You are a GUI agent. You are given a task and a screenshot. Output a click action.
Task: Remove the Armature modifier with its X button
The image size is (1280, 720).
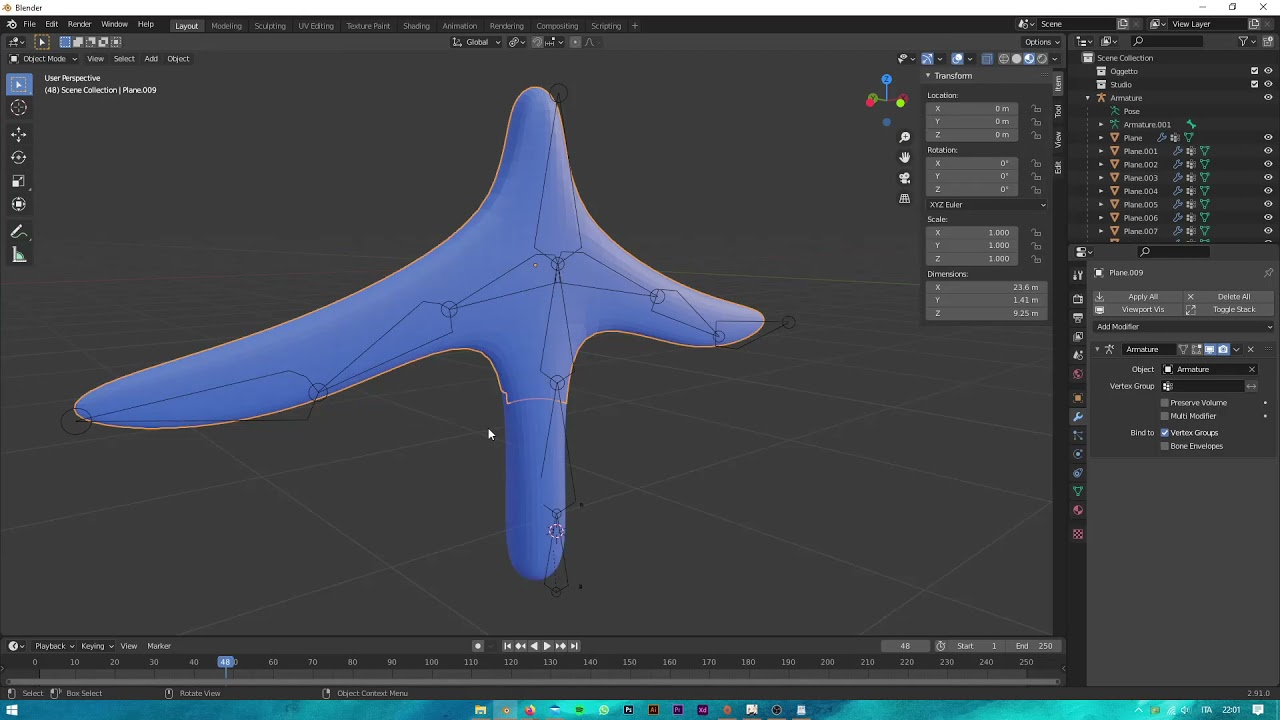pyautogui.click(x=1250, y=349)
